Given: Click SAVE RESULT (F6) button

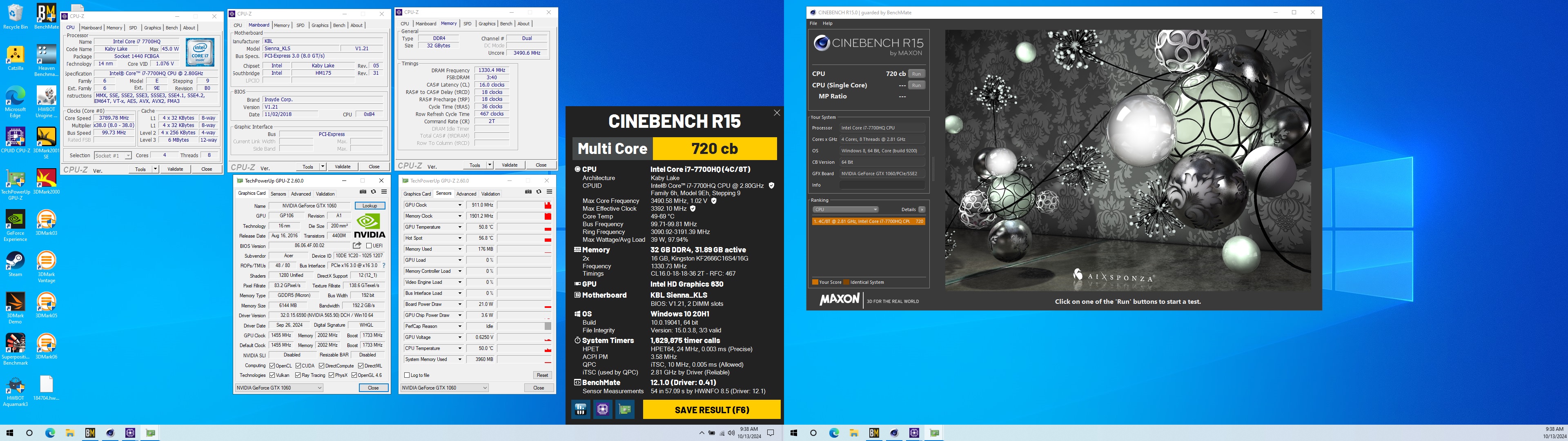Looking at the screenshot, I should point(712,410).
